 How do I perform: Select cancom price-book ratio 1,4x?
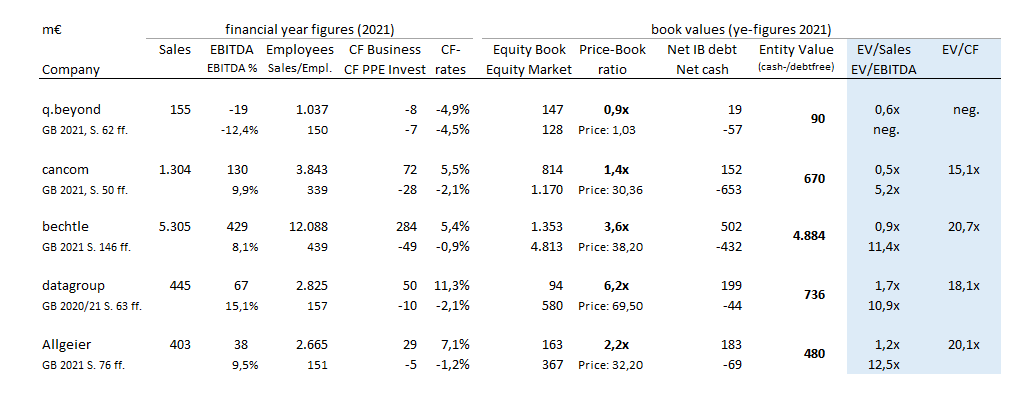pos(616,169)
